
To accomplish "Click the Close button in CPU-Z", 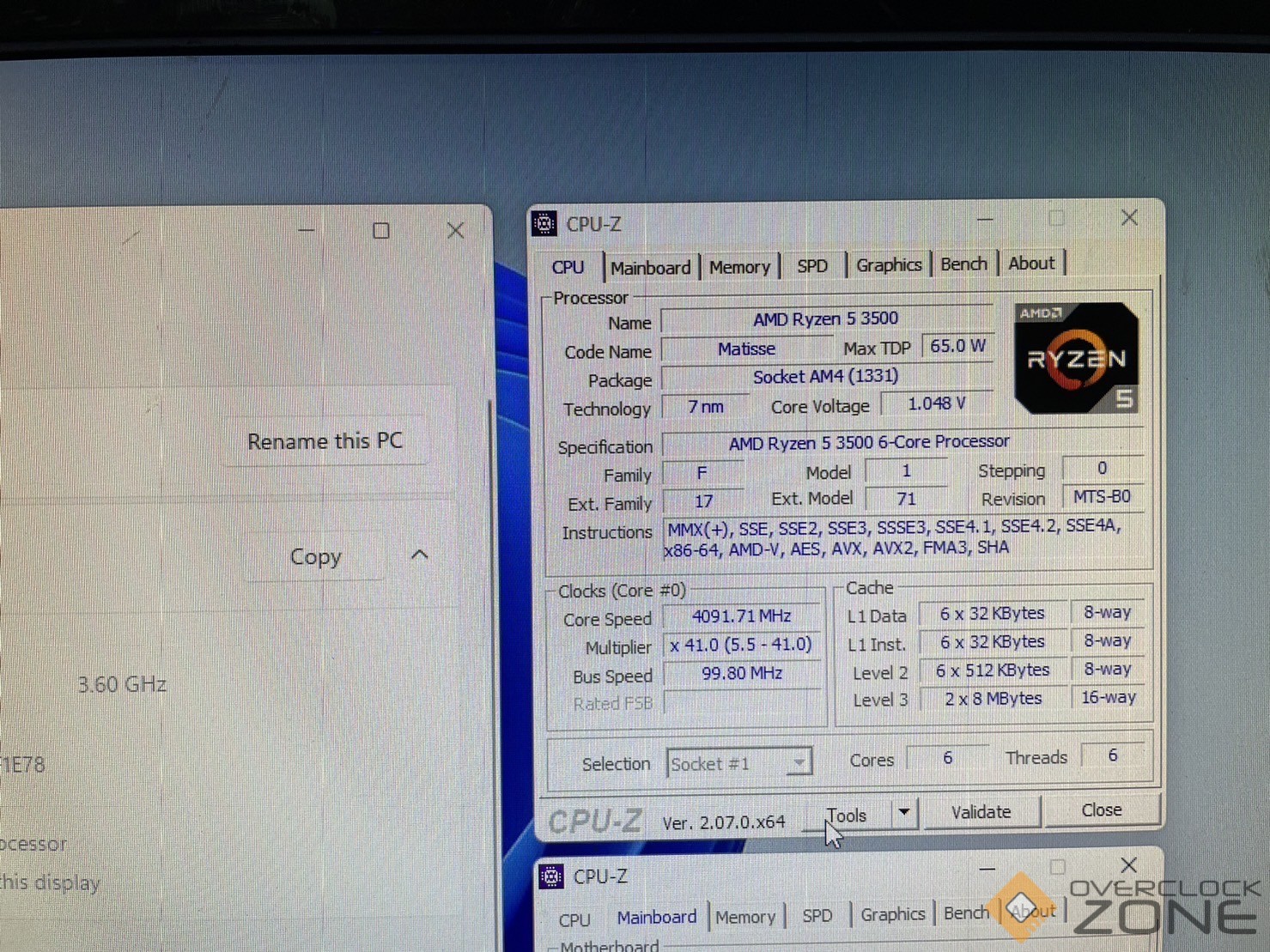I will [x=1102, y=810].
